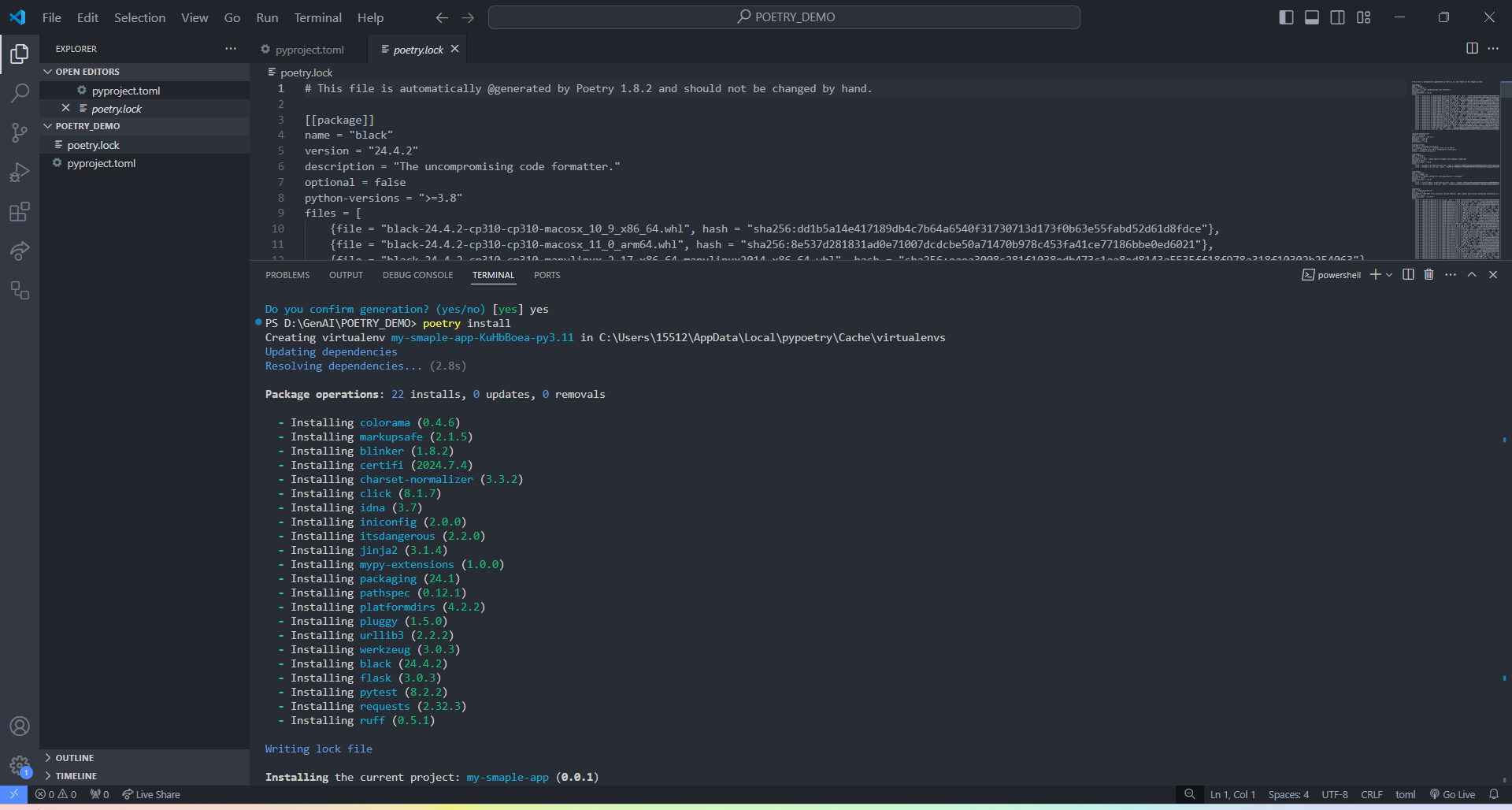Open editor More Actions menu
Screen dimensions: 1512x810
click(1493, 48)
